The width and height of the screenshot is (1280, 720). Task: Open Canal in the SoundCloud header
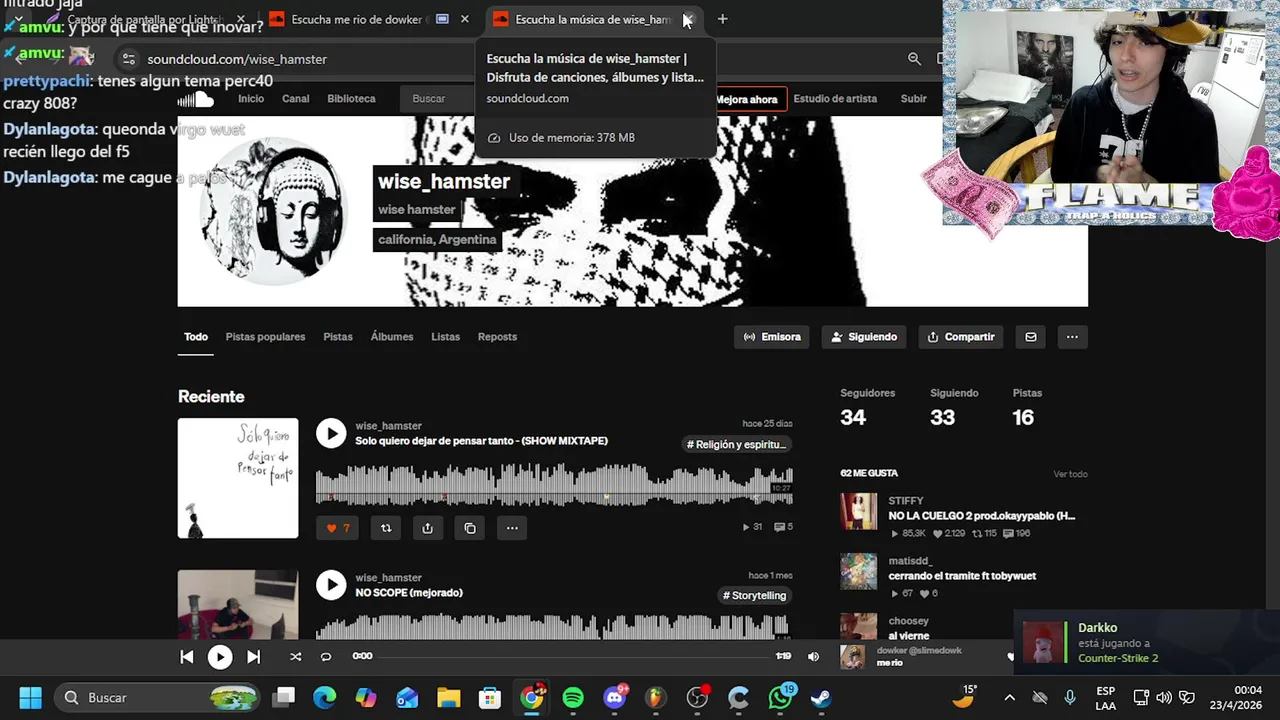pyautogui.click(x=296, y=99)
